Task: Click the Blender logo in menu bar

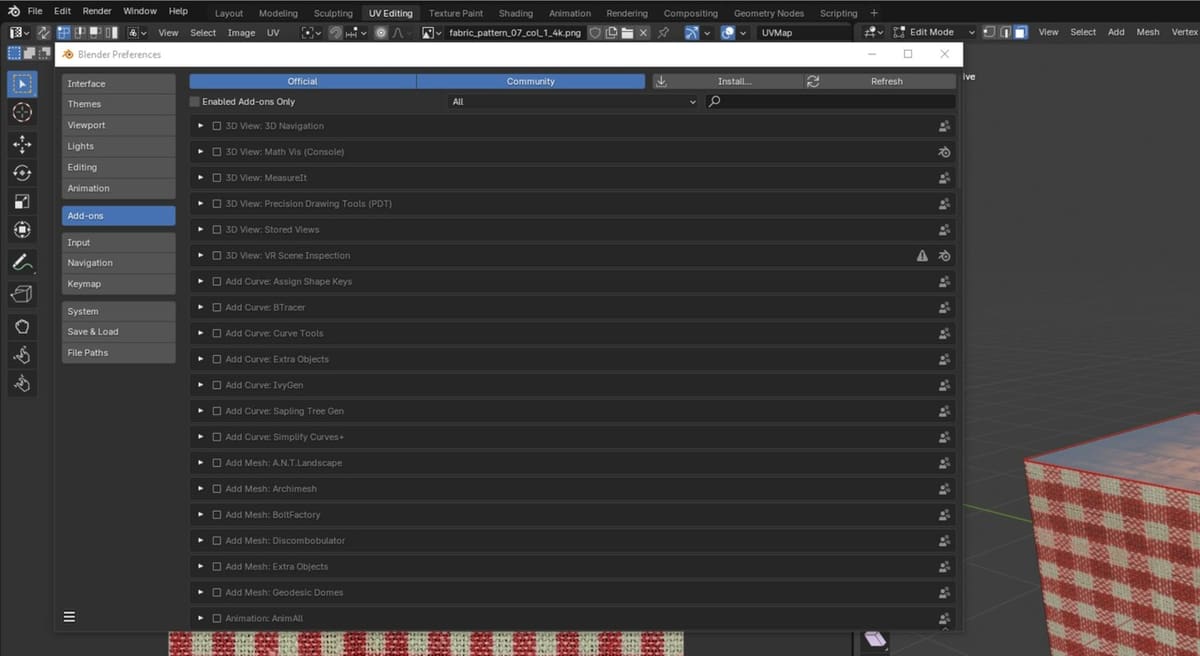Action: 13,11
